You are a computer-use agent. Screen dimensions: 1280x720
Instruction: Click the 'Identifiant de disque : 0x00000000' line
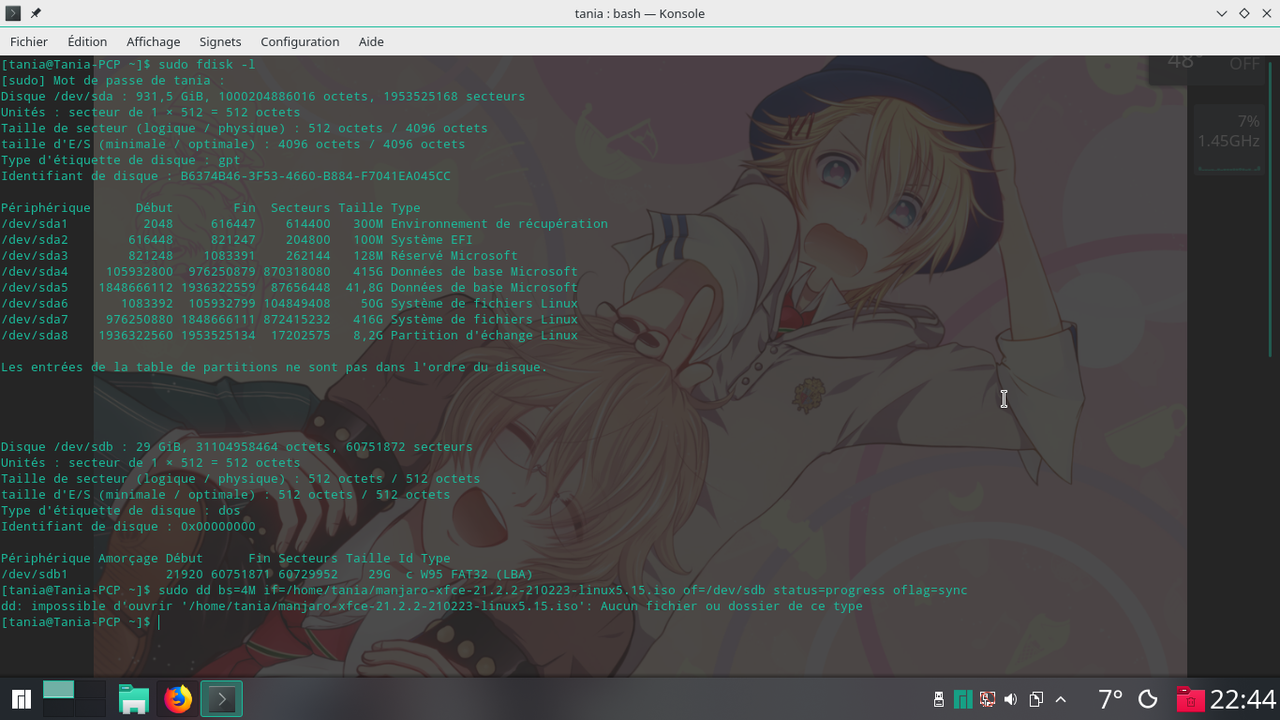point(128,527)
